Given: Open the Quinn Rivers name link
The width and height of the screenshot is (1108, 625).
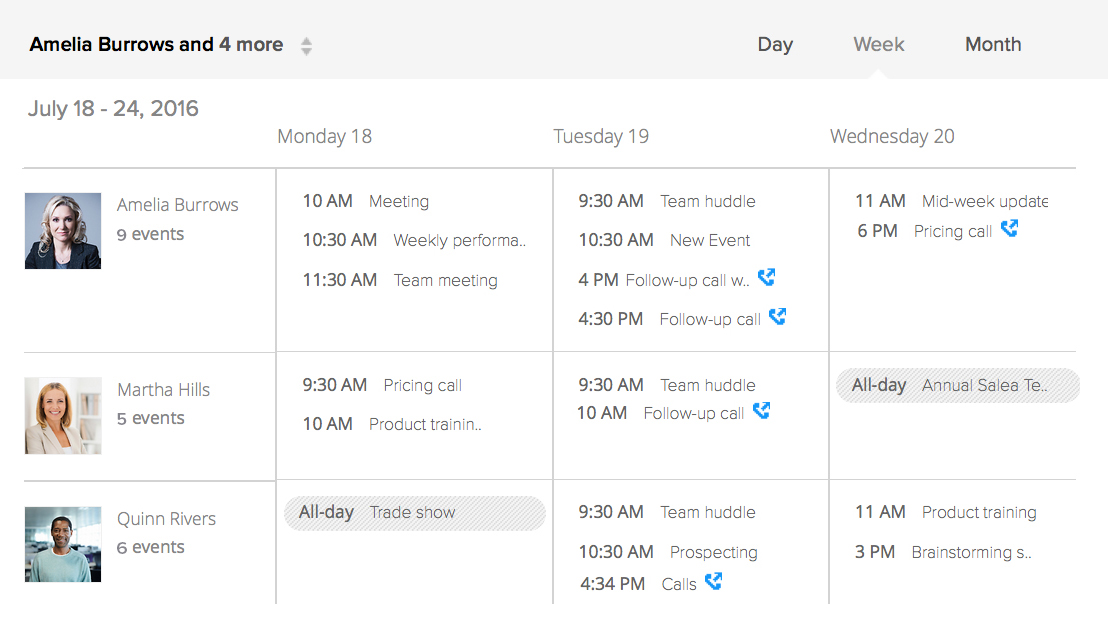Looking at the screenshot, I should 166,519.
